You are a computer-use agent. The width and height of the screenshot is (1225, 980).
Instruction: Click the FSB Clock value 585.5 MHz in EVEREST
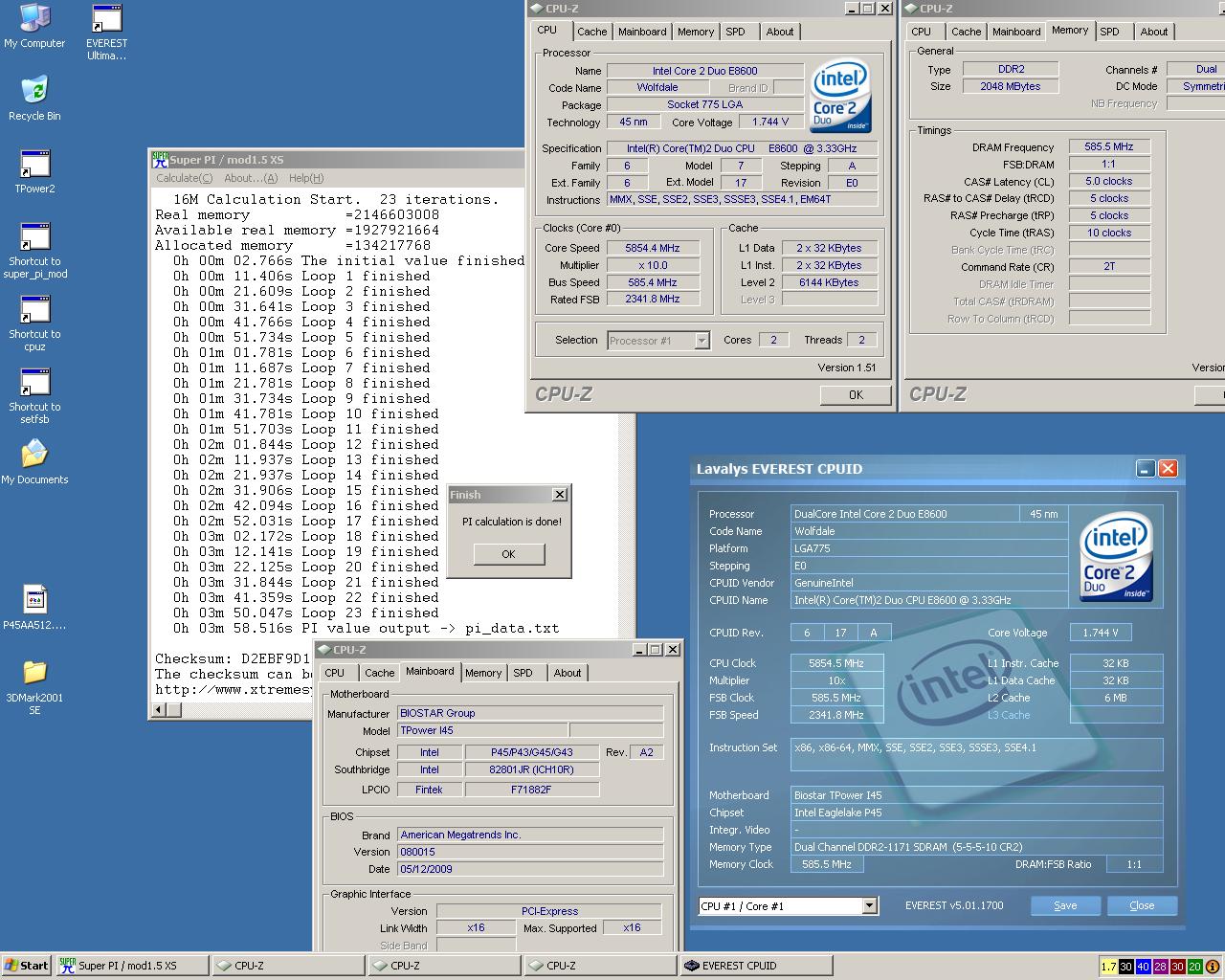click(836, 698)
